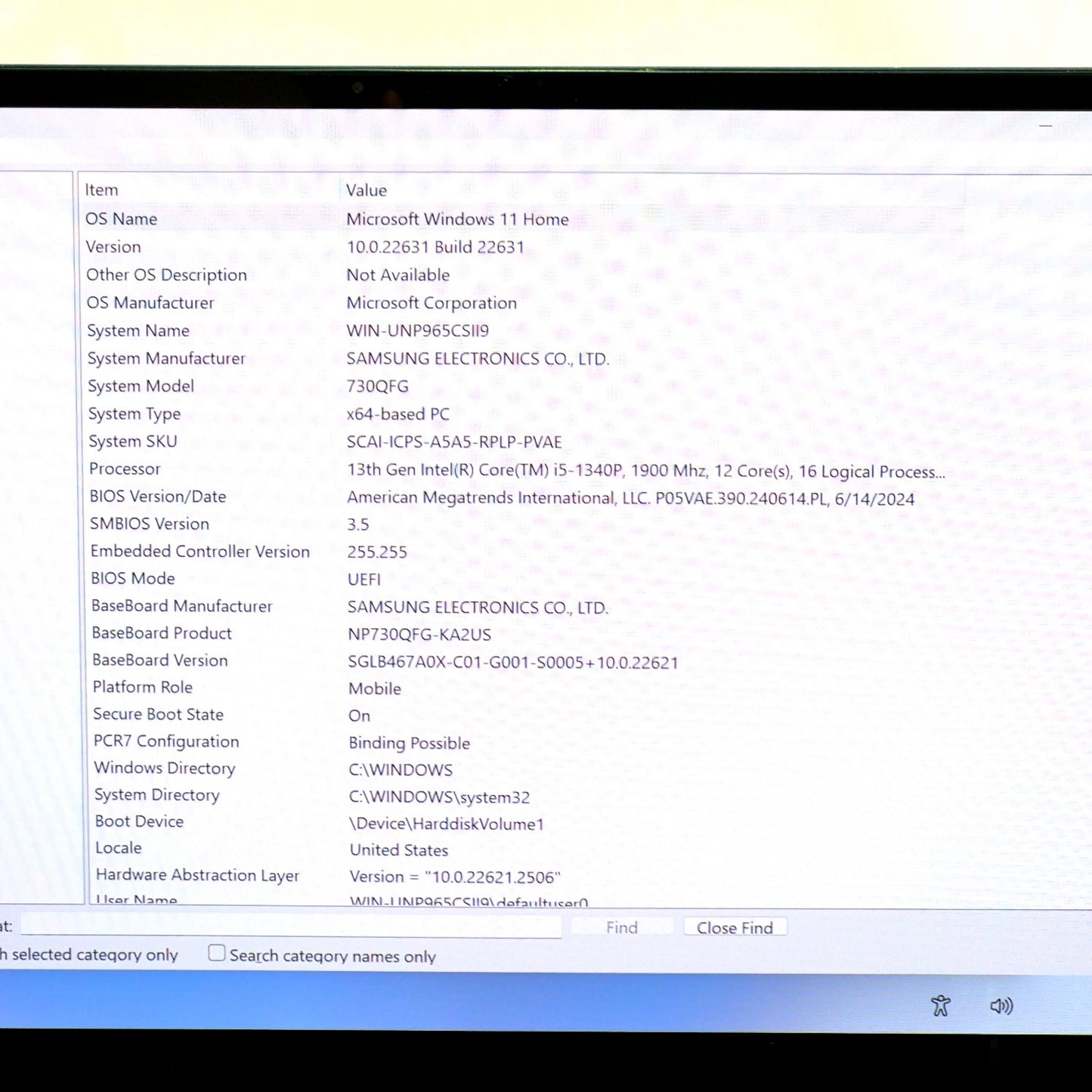This screenshot has width=1092, height=1092.
Task: Open the volume speaker icon
Action: pos(1001,1006)
